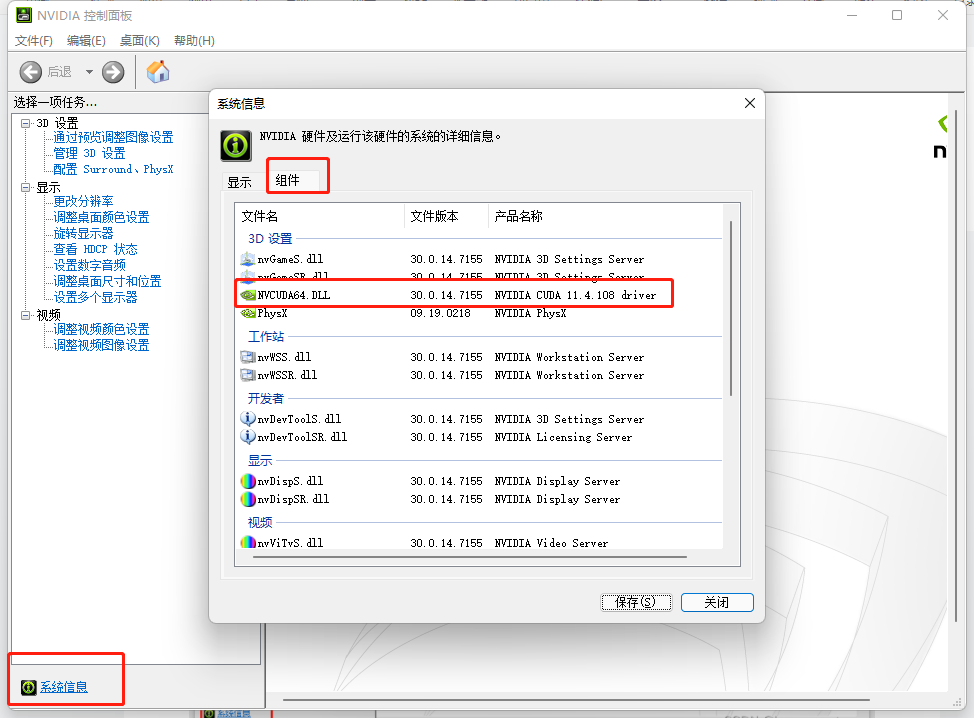
Task: Click the 关闭 button
Action: [x=717, y=602]
